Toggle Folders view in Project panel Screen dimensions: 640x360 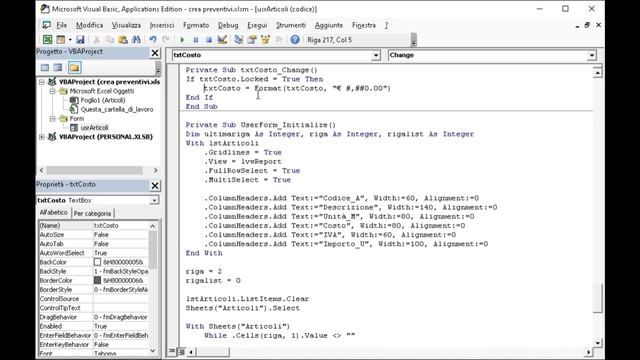click(74, 67)
